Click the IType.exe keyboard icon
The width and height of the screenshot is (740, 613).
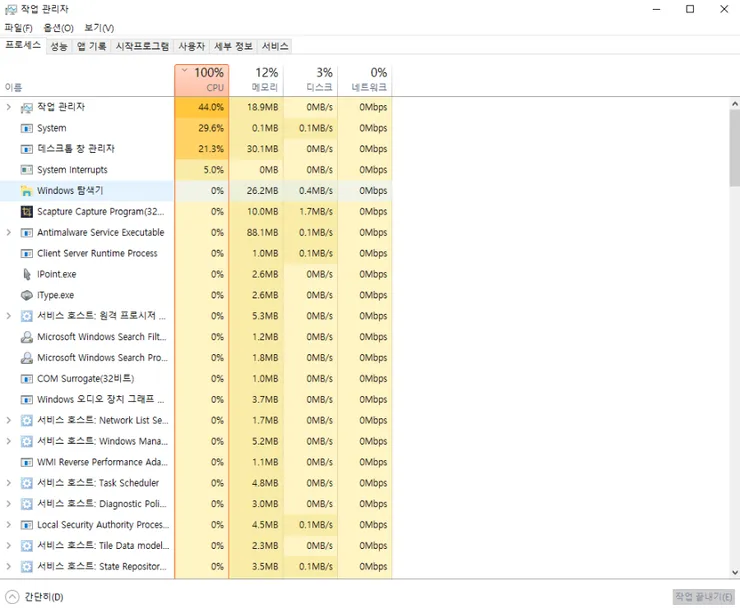point(26,295)
